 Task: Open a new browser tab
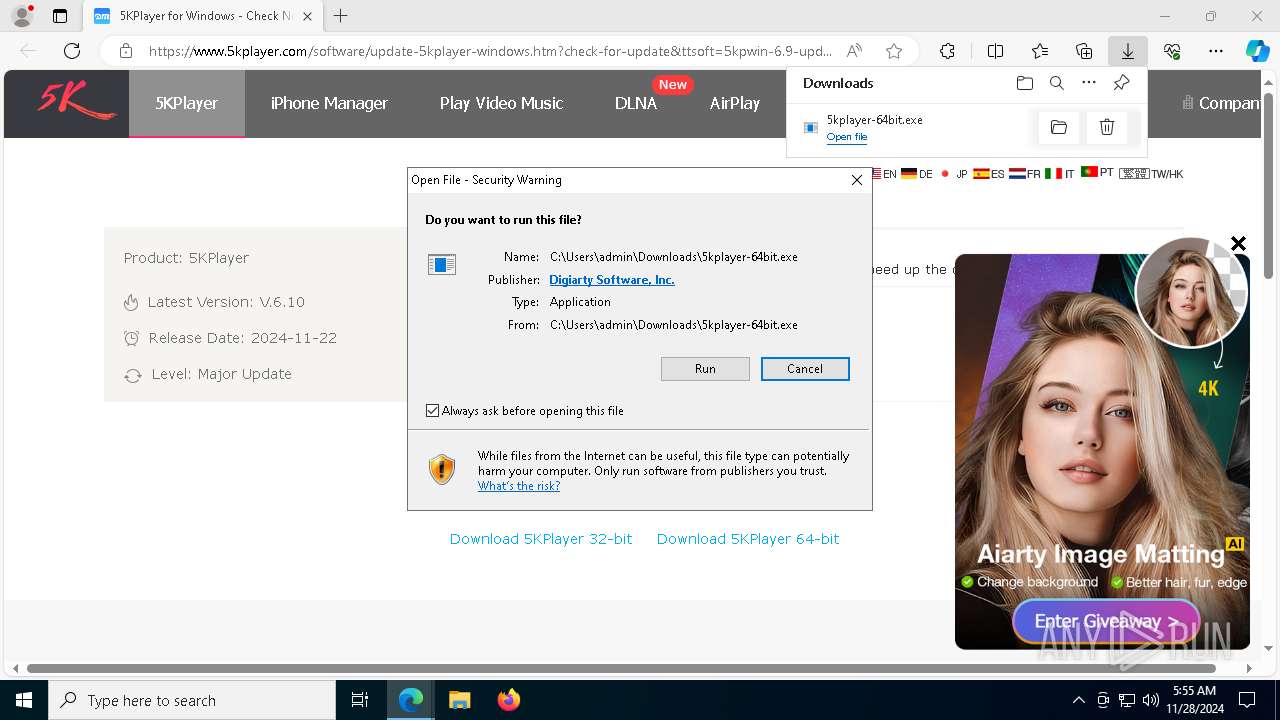(341, 16)
